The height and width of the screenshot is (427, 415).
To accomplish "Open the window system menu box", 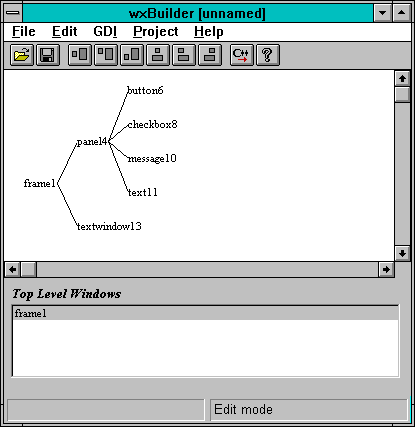I will click(x=13, y=13).
